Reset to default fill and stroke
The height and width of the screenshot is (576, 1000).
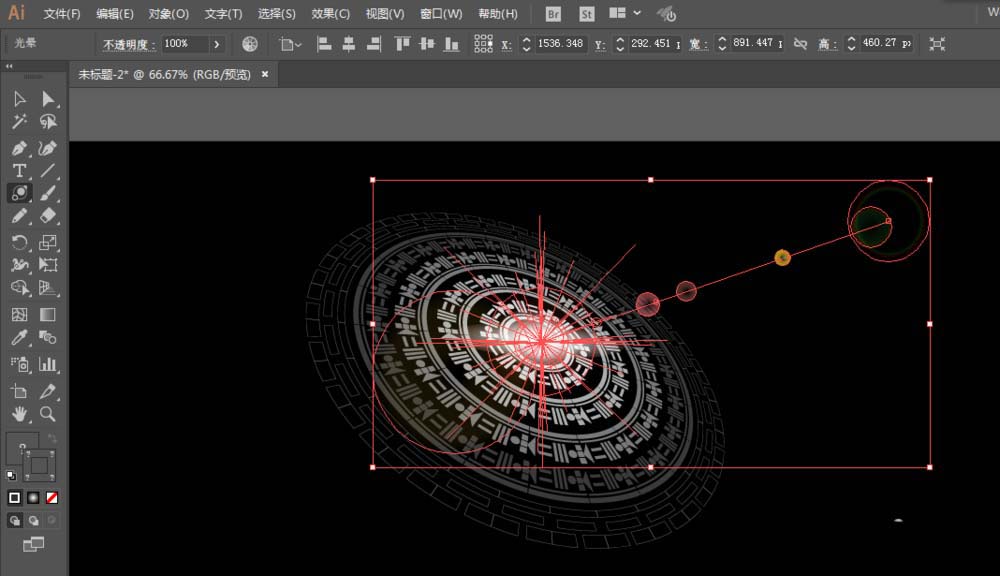tap(11, 475)
